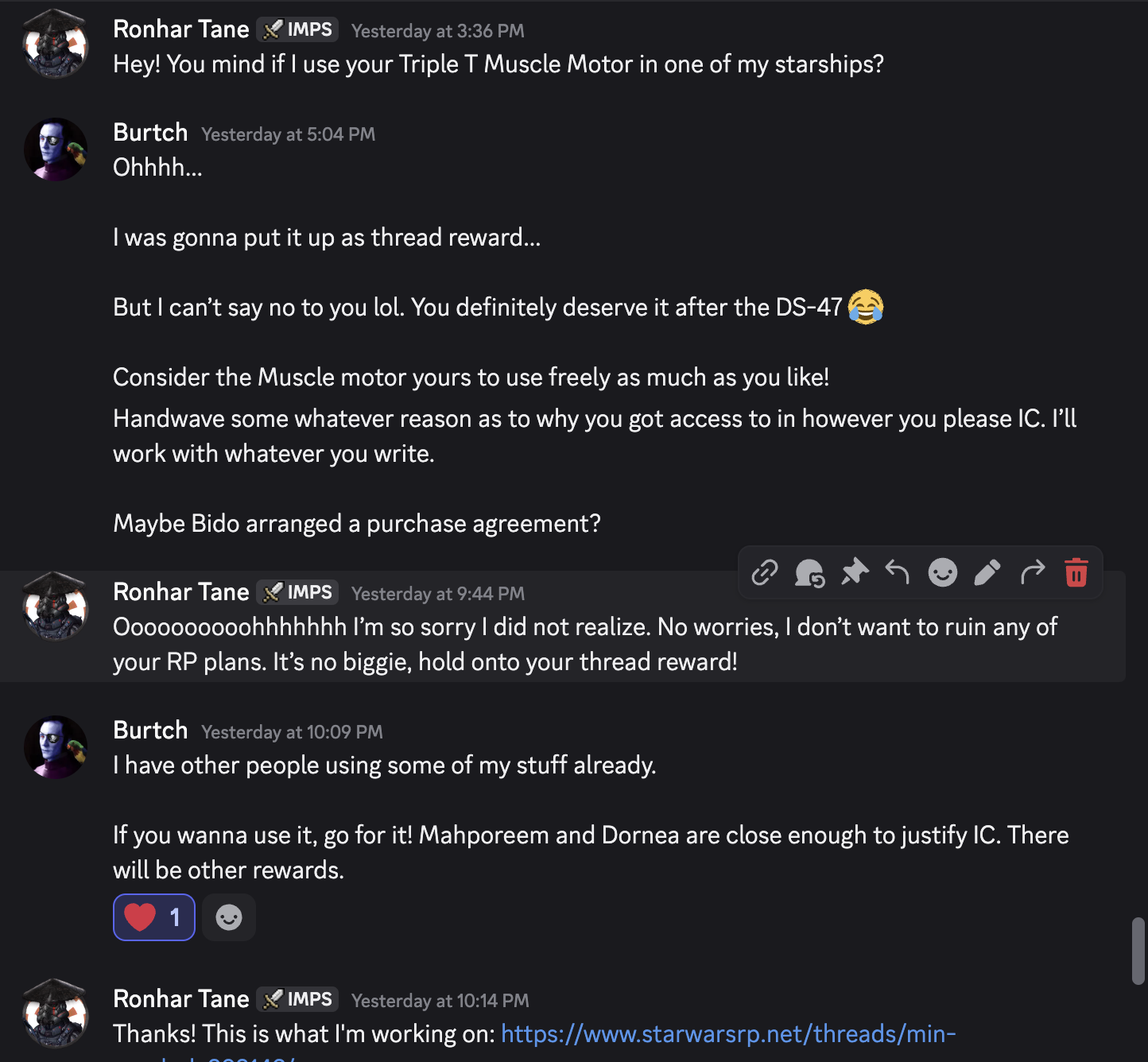Click the IMPS tag on the 9:44 PM message
The width and height of the screenshot is (1148, 1062).
(298, 592)
